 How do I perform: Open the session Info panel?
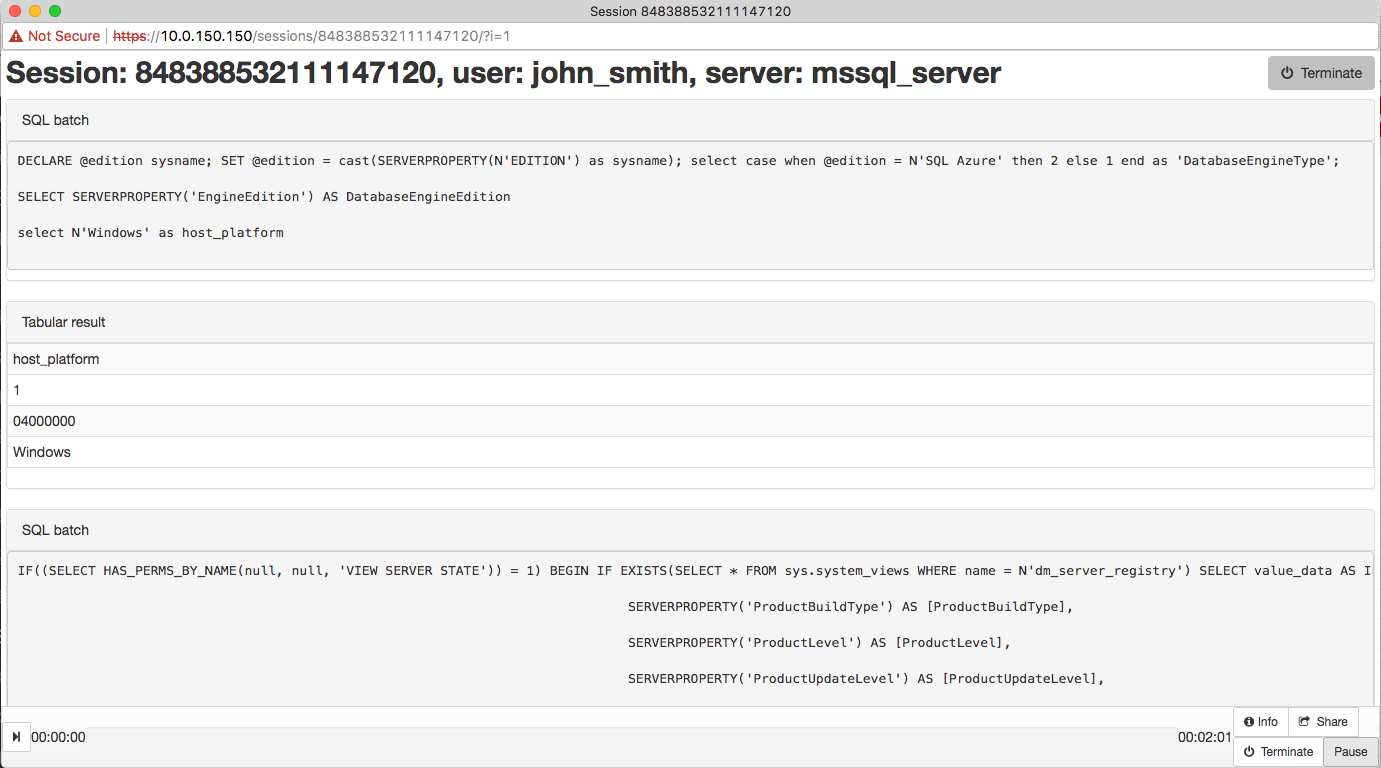coord(1261,722)
